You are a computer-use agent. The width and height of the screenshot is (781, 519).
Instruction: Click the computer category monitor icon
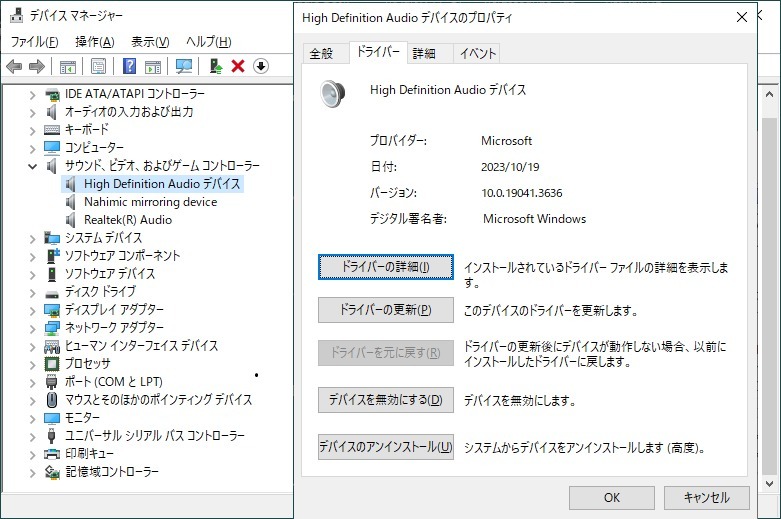[x=52, y=147]
